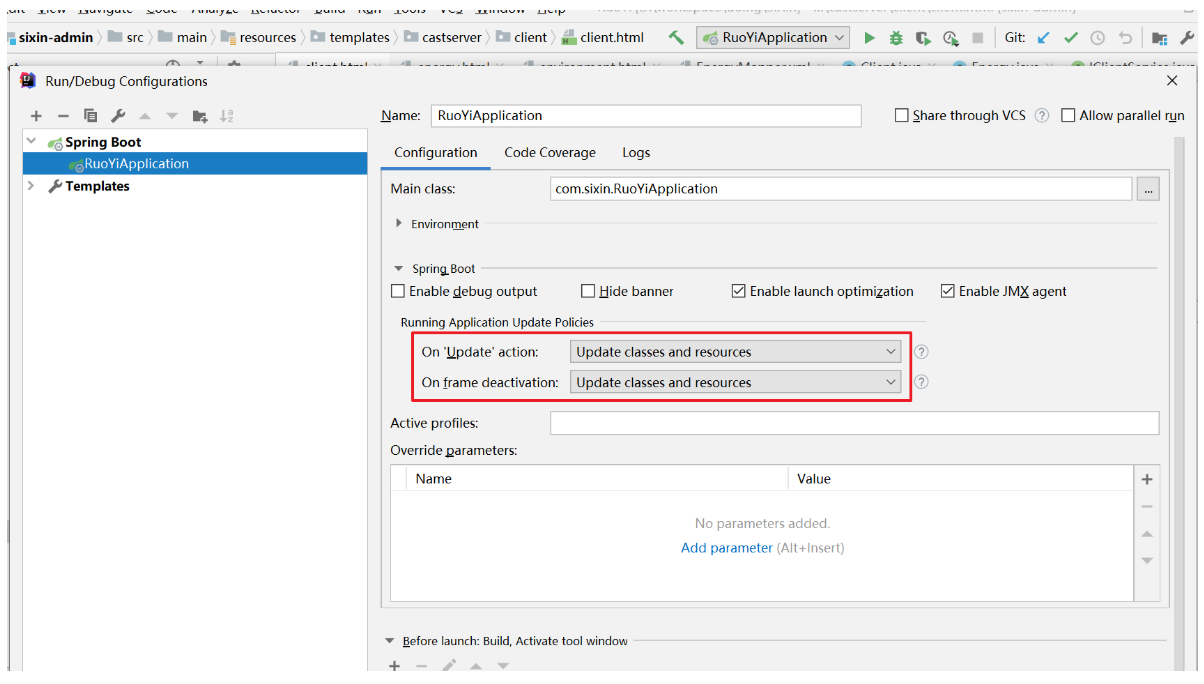Click the Add parameter link
This screenshot has width=1204, height=684.
(727, 548)
